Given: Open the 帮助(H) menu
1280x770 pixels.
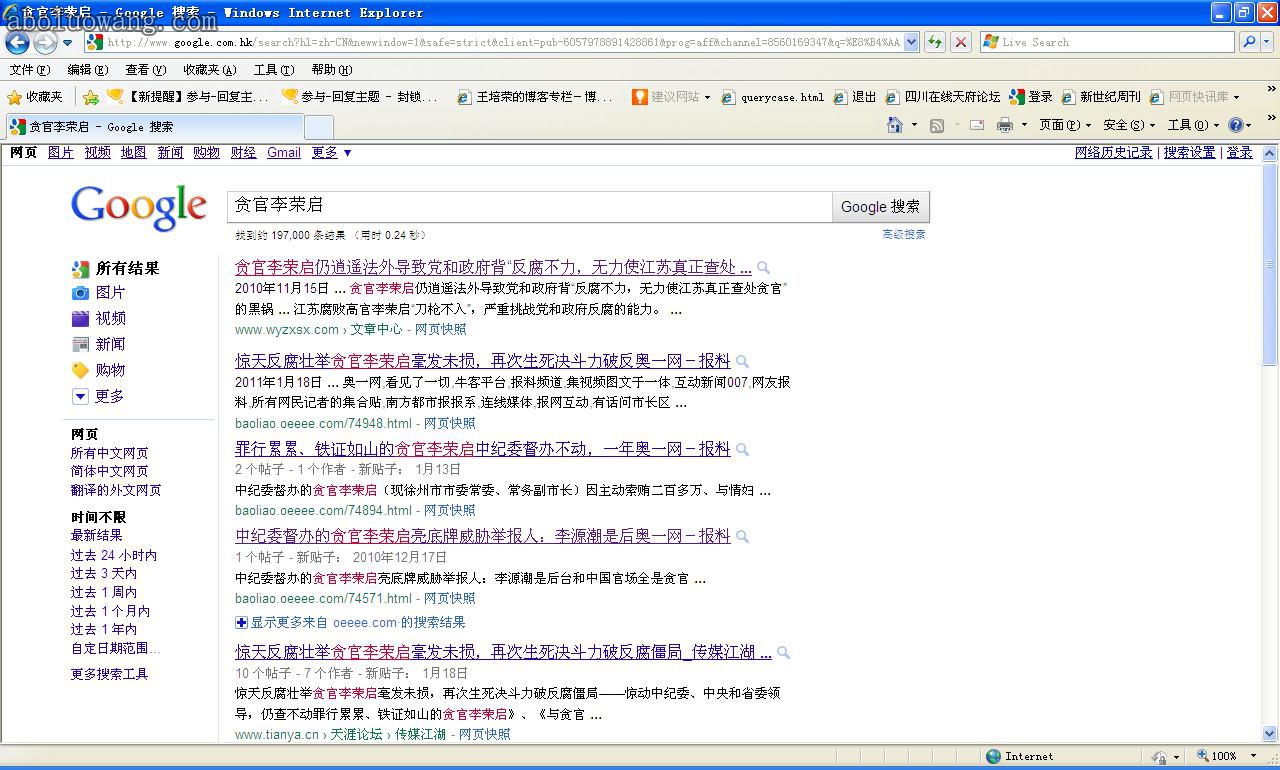Looking at the screenshot, I should click(x=331, y=70).
